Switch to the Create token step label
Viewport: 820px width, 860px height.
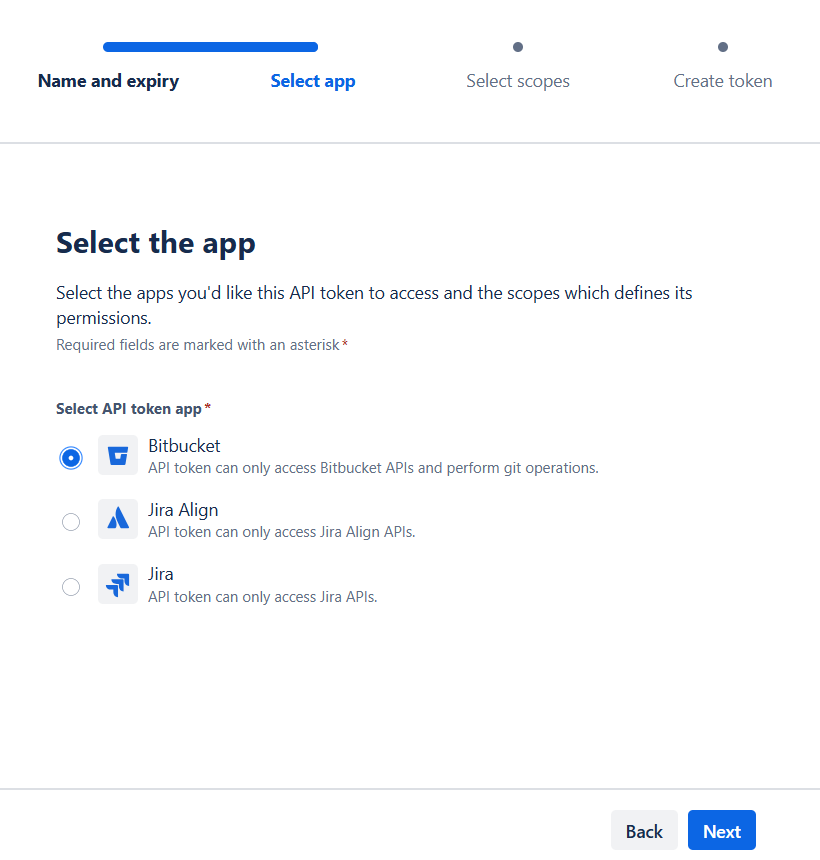pos(723,81)
